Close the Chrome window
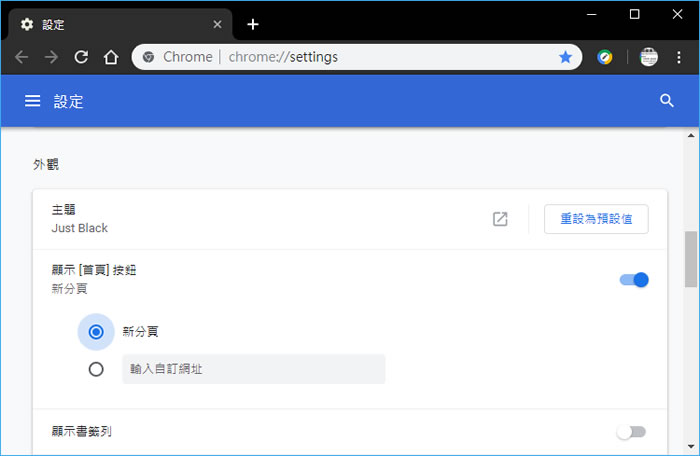Image resolution: width=700 pixels, height=456 pixels. [677, 14]
